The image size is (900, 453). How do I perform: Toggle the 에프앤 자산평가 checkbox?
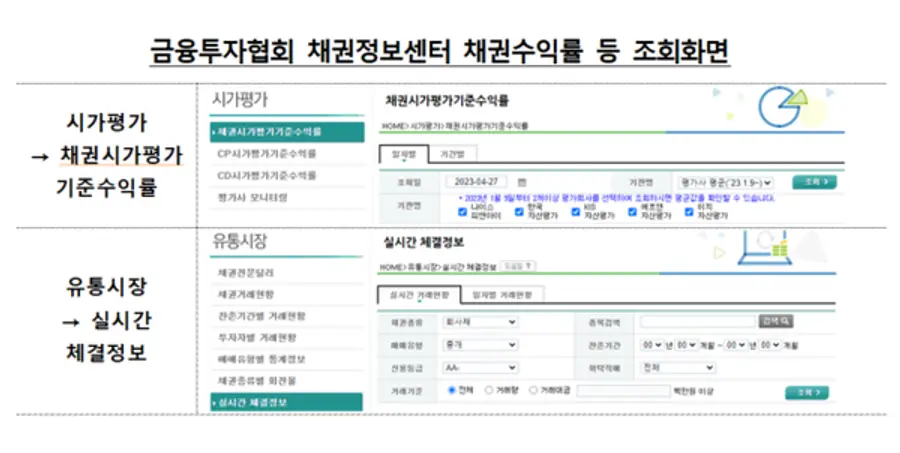(632, 212)
